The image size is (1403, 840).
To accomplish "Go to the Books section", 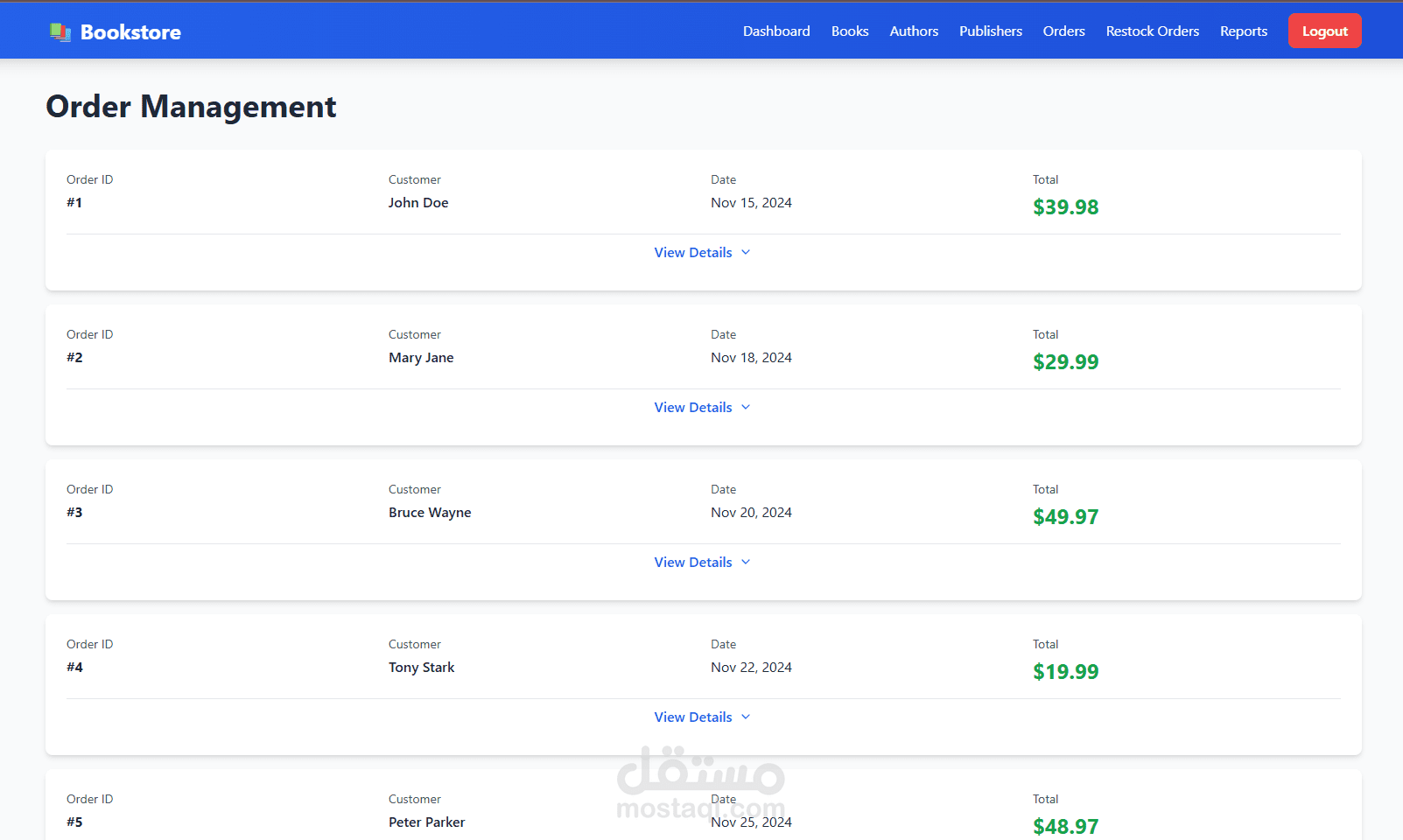I will coord(849,31).
